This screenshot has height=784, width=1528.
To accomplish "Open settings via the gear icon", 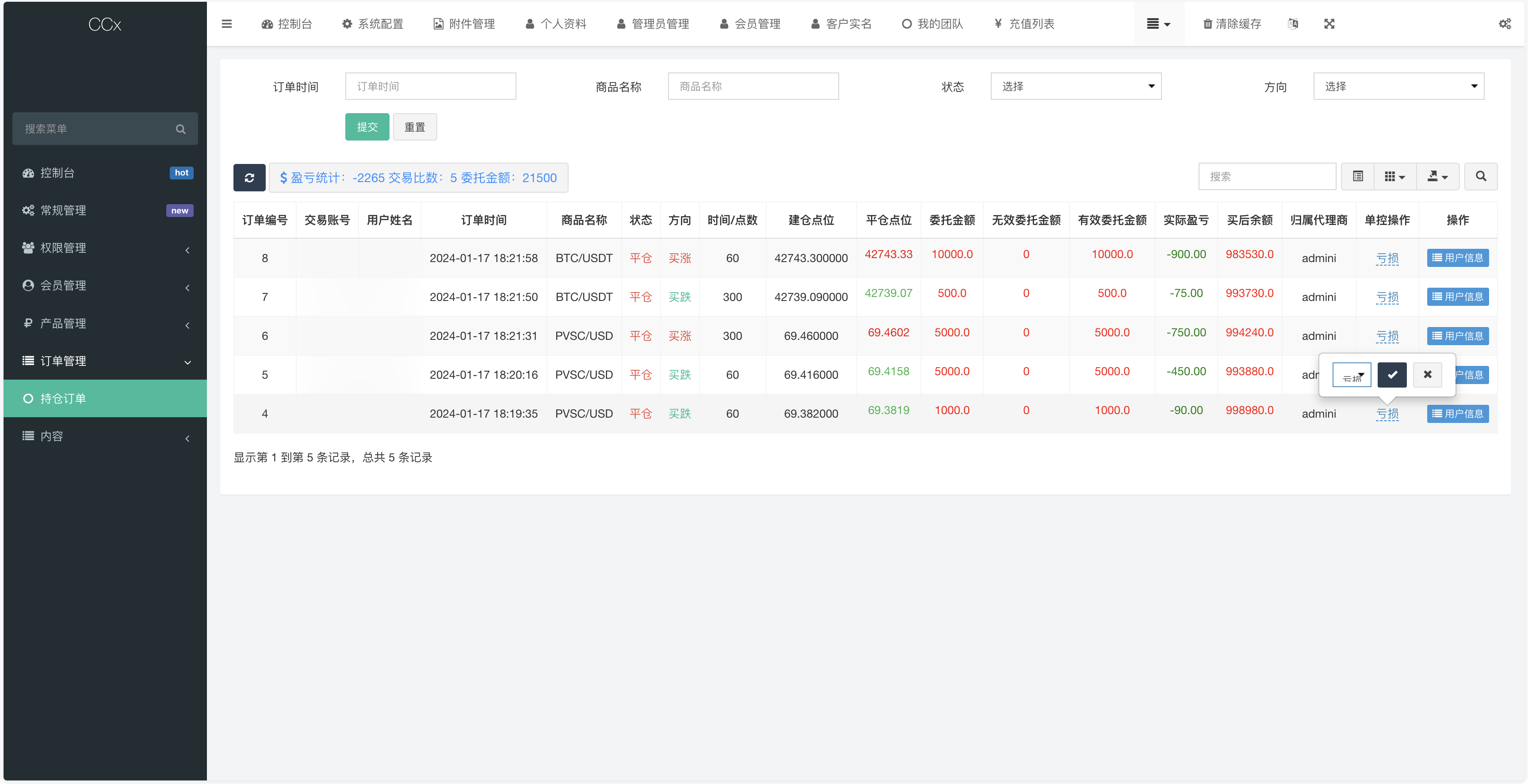I will click(1505, 24).
